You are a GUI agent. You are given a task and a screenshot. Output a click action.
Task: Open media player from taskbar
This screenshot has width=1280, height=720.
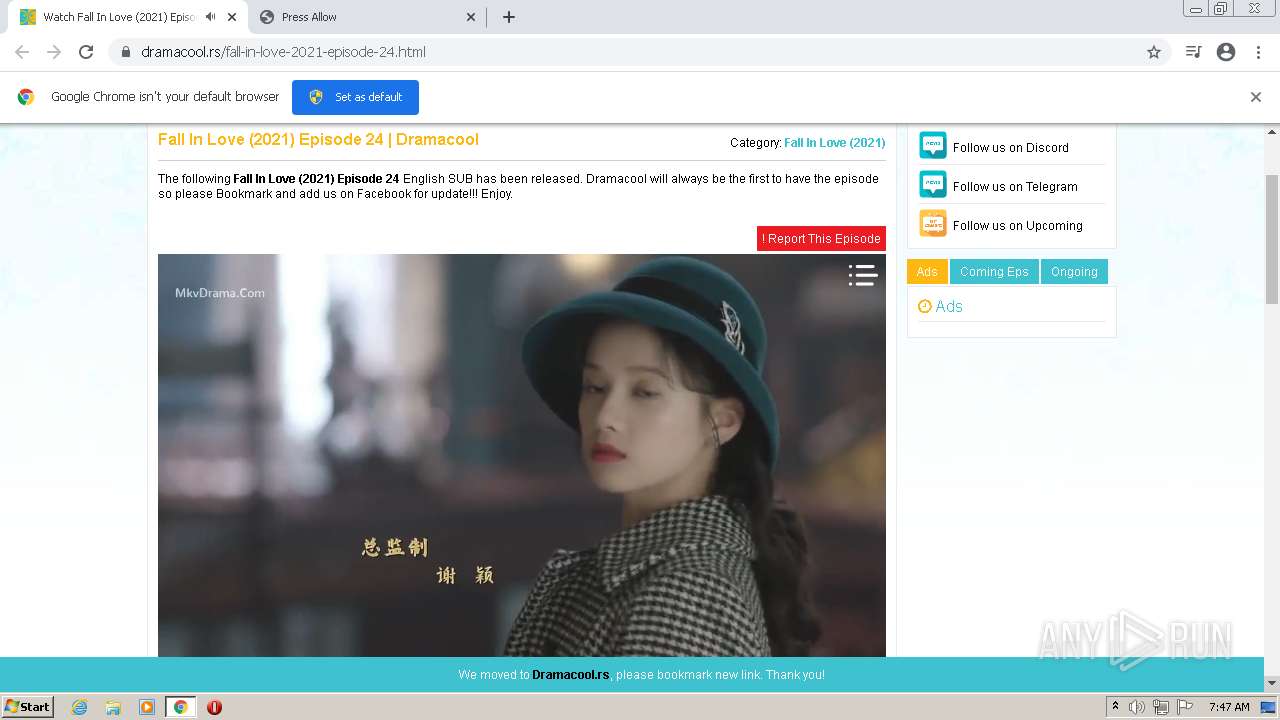point(147,707)
